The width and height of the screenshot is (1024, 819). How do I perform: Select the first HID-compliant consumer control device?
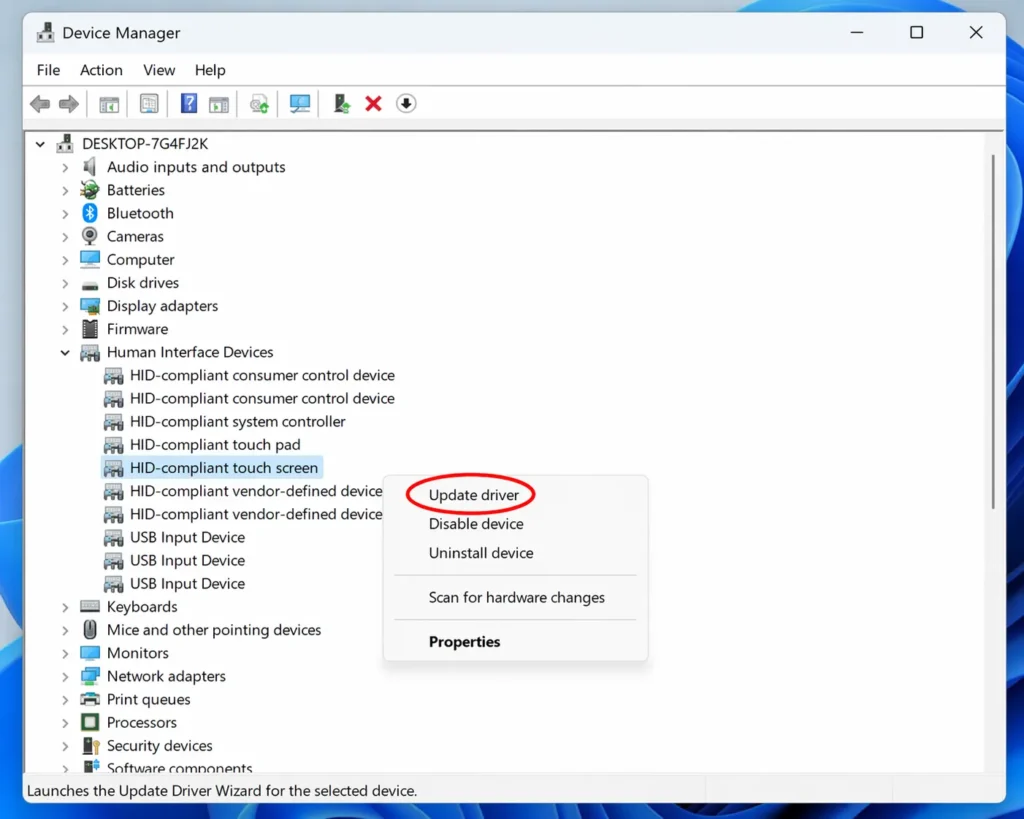262,375
